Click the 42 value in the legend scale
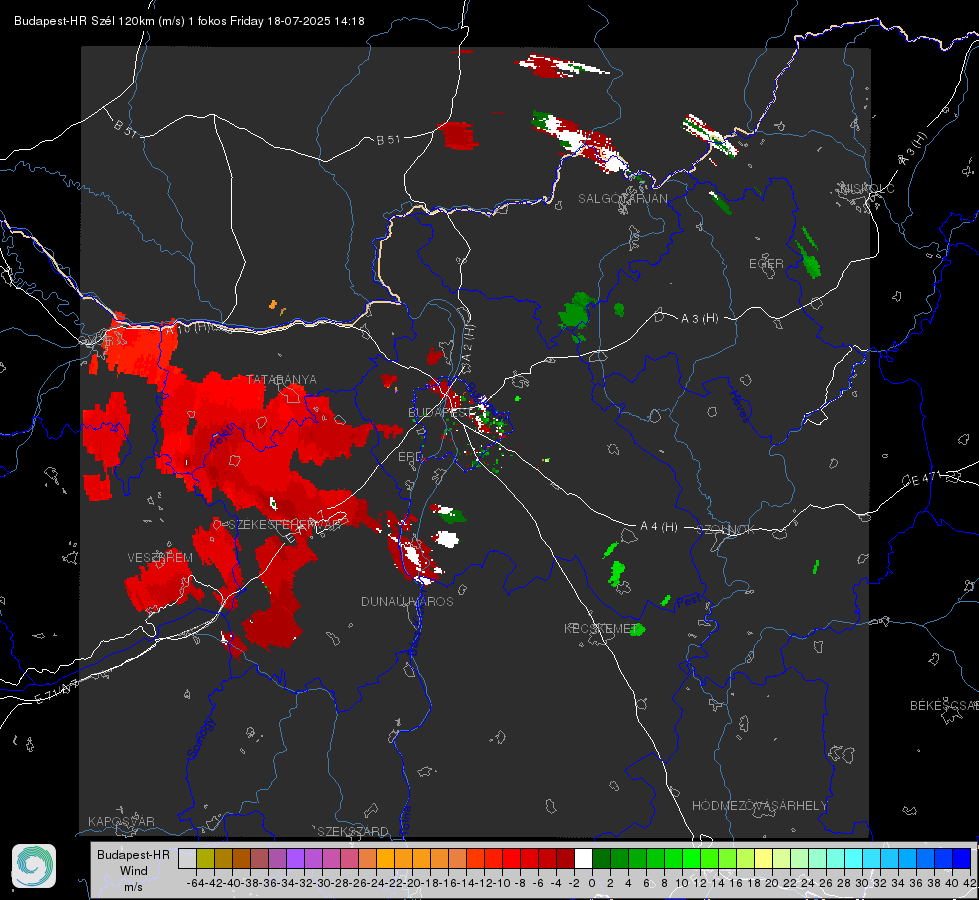979x900 pixels. [969, 883]
